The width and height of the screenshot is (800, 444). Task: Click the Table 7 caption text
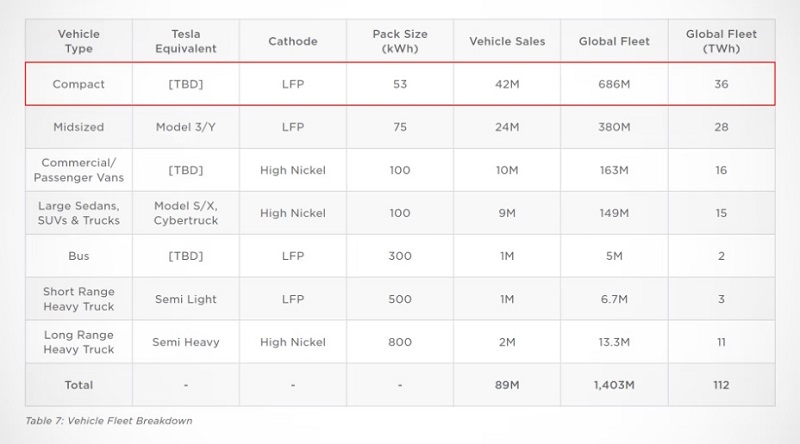click(x=109, y=421)
